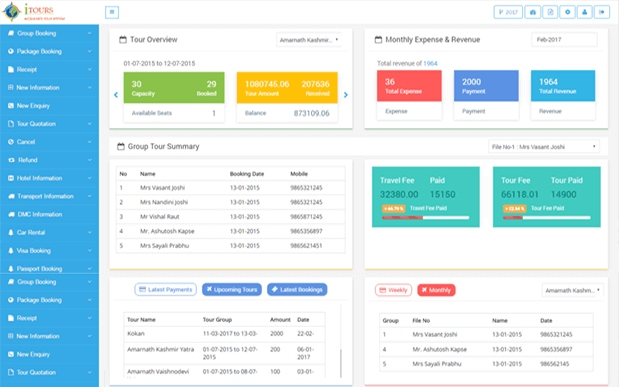Show next tour with right arrow
Image resolution: width=619 pixels, height=387 pixels.
pos(346,95)
